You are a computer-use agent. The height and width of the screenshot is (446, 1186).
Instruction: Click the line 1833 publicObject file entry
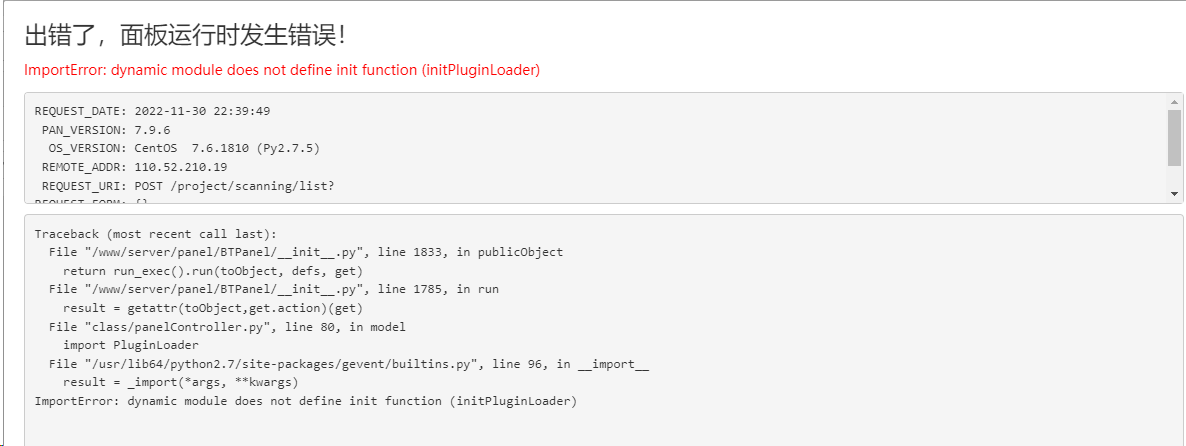[306, 252]
